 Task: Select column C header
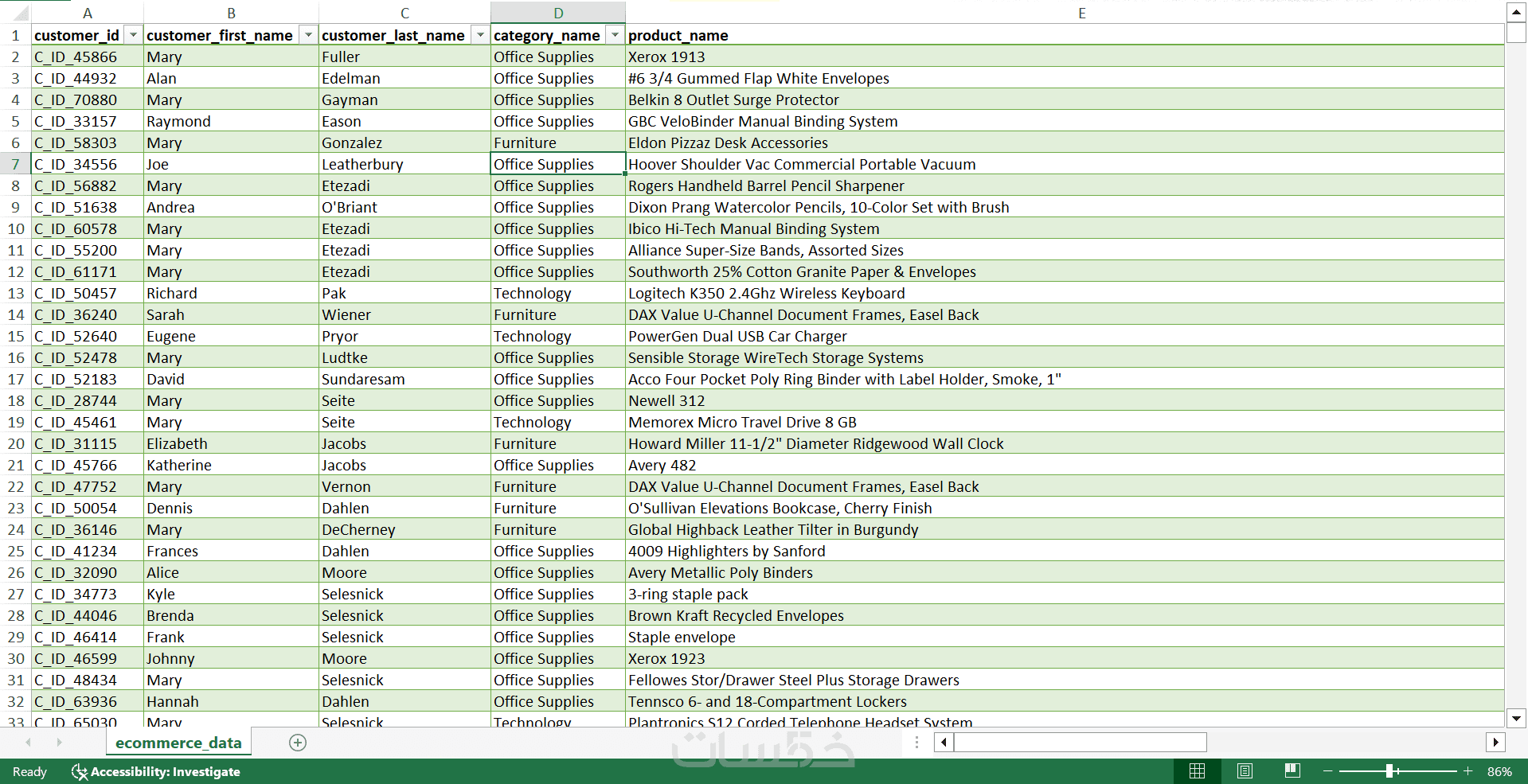coord(404,13)
